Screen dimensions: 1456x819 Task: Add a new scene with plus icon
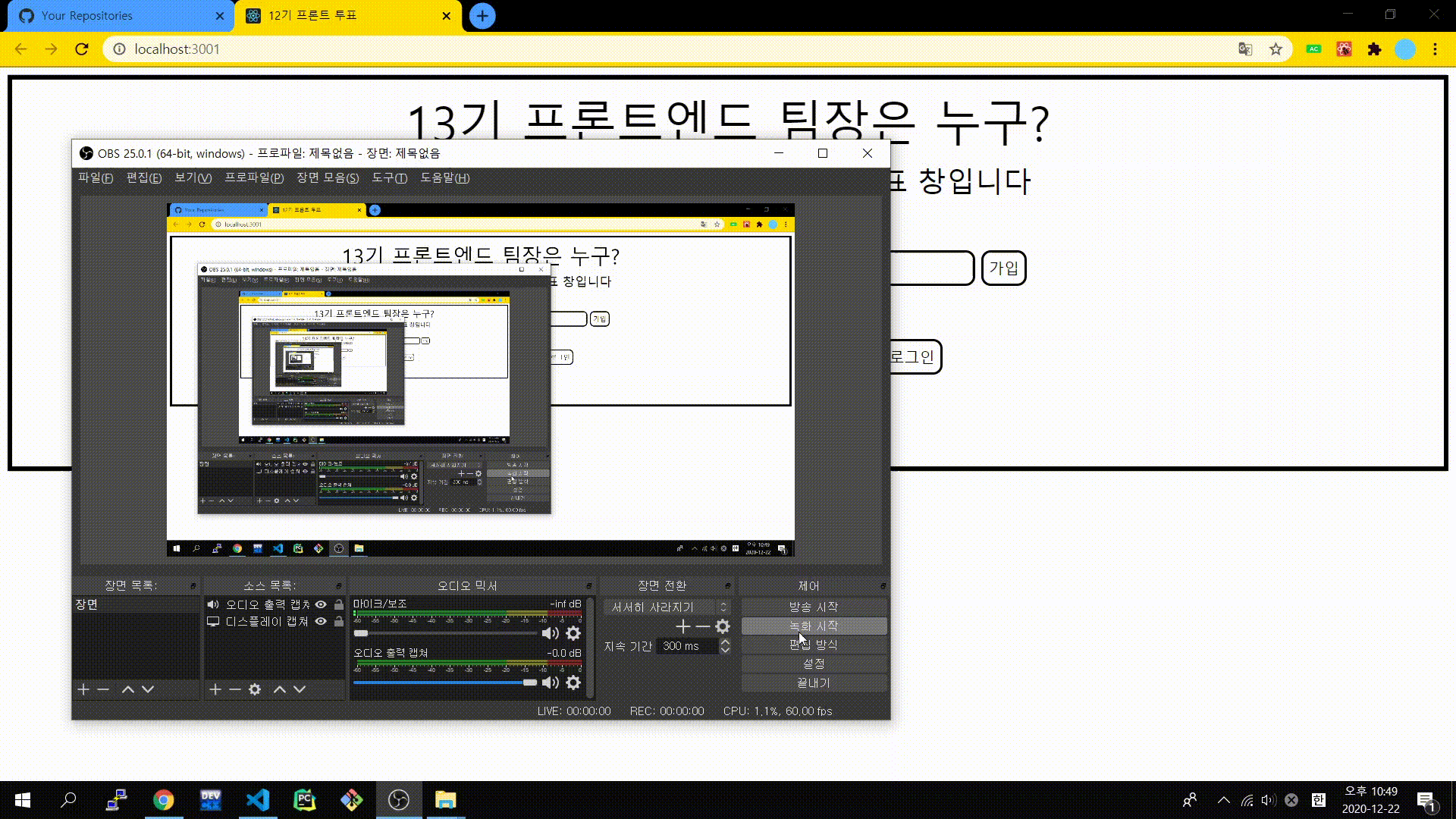point(83,689)
